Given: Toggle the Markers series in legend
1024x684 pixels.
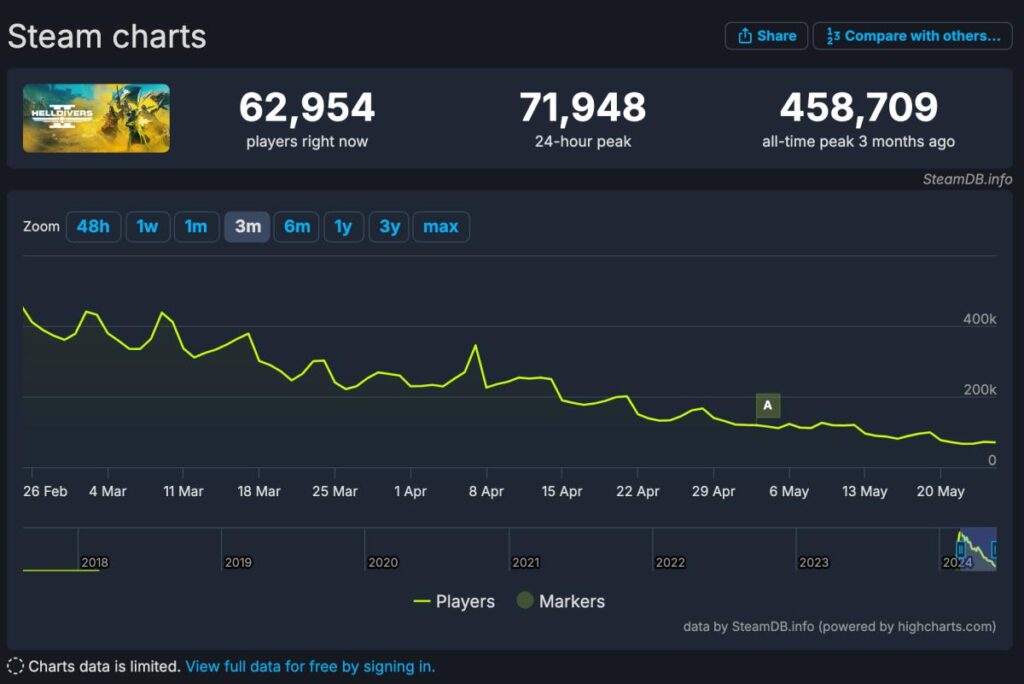Looking at the screenshot, I should pyautogui.click(x=561, y=601).
